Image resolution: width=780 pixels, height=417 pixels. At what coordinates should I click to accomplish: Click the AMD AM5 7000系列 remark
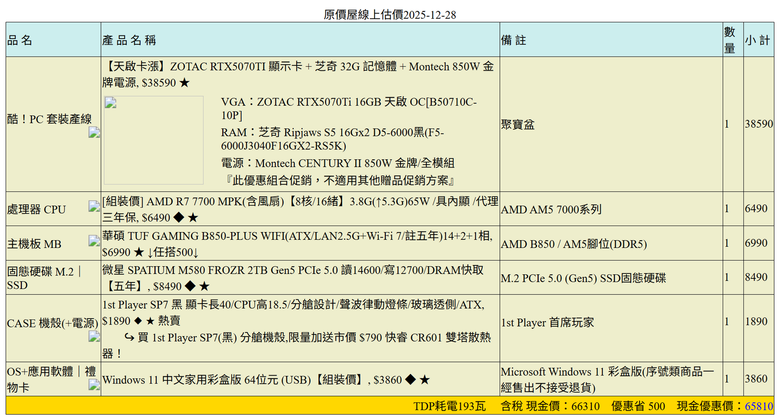[x=551, y=209]
